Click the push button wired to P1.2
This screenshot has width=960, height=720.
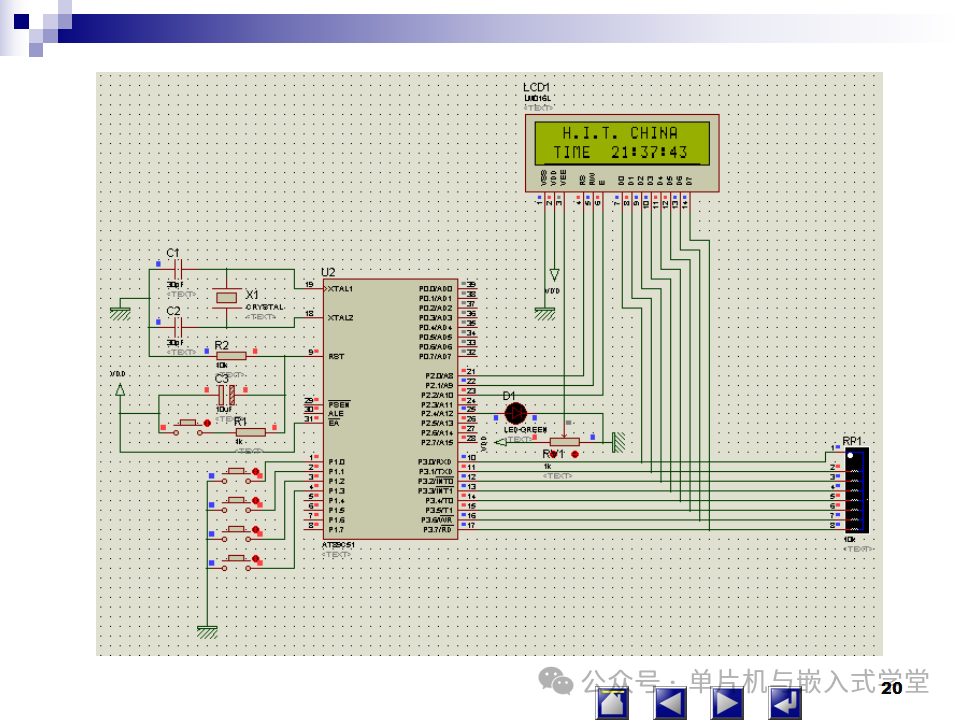[236, 532]
